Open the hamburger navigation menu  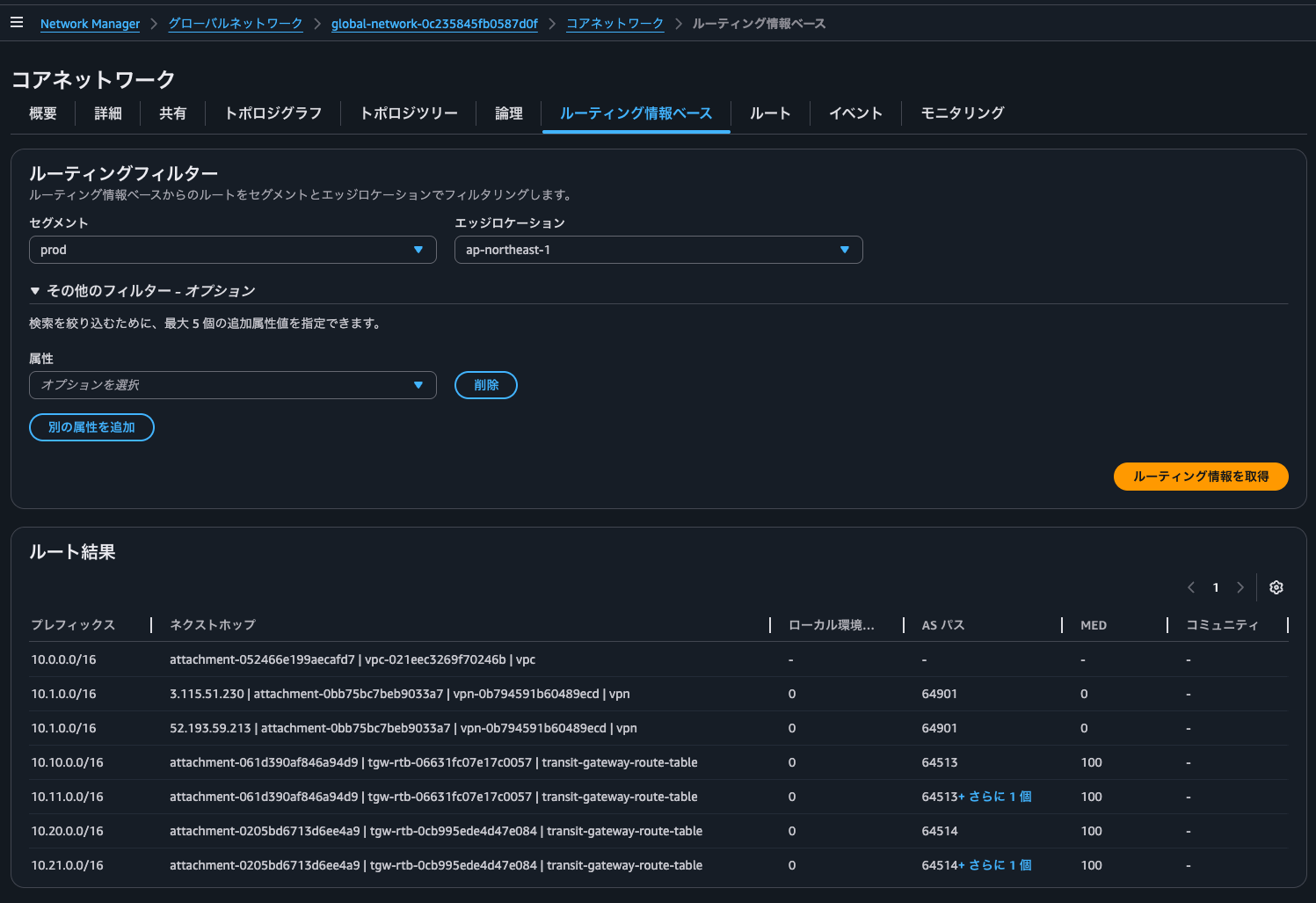[16, 23]
